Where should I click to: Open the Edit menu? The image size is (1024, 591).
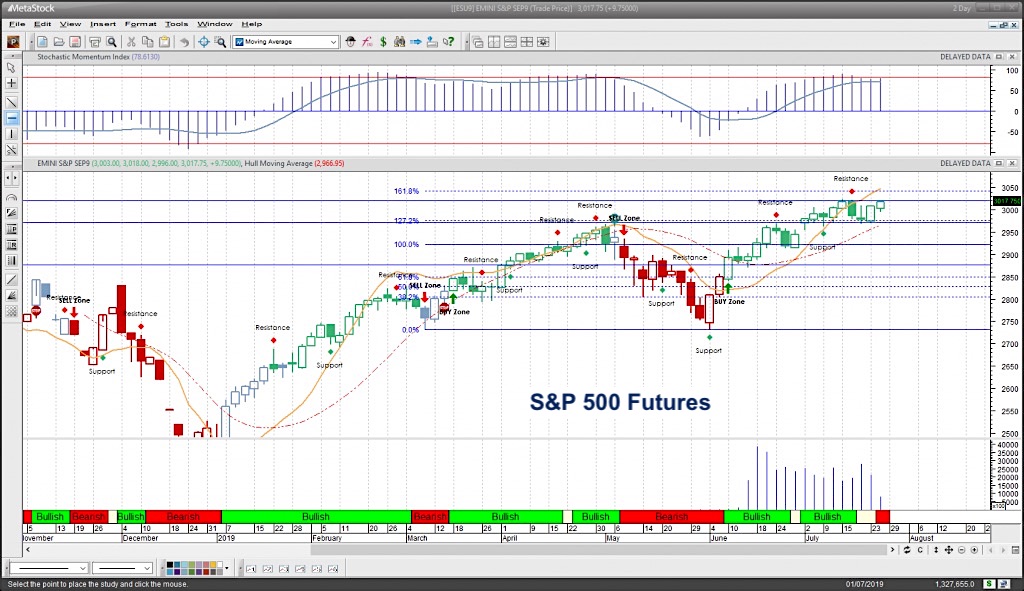pyautogui.click(x=42, y=24)
